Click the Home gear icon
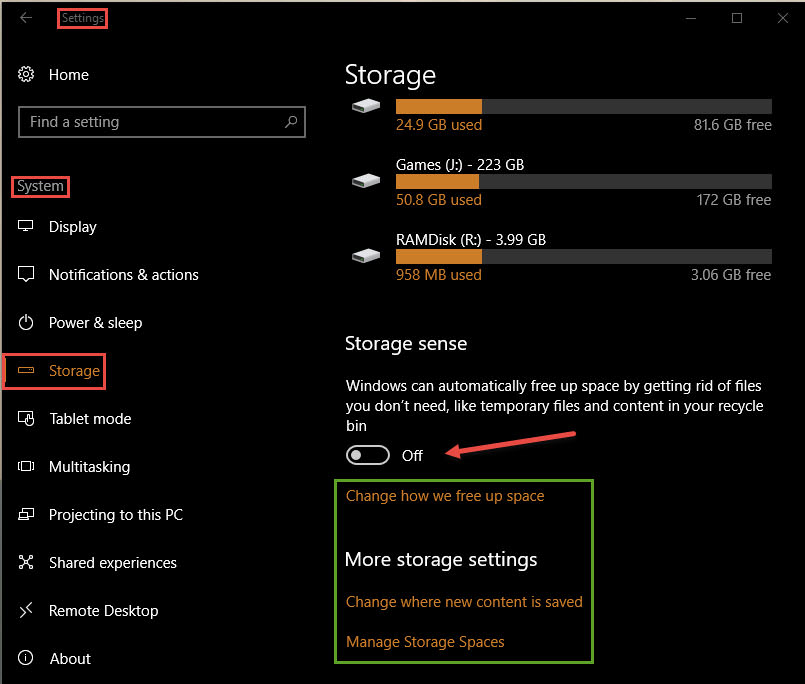Viewport: 805px width, 684px height. [x=26, y=74]
